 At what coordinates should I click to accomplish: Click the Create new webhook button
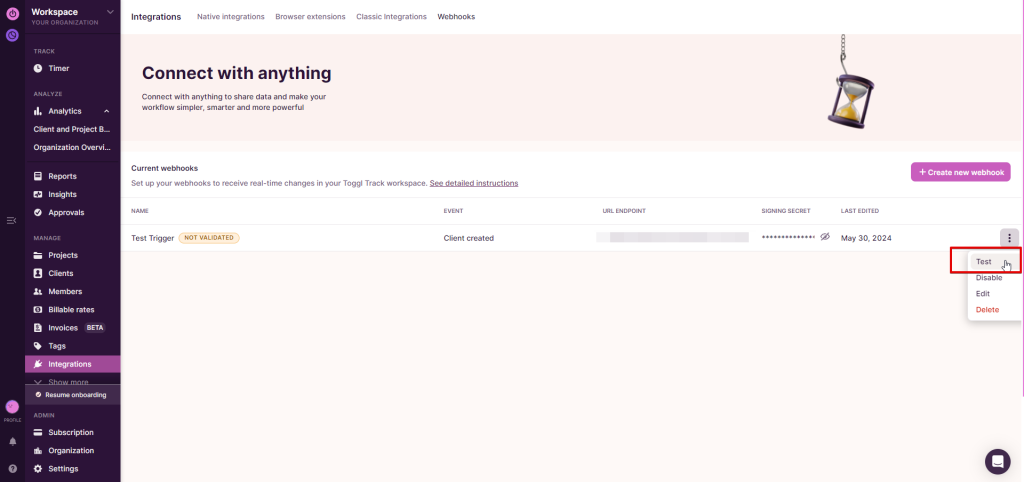point(960,172)
